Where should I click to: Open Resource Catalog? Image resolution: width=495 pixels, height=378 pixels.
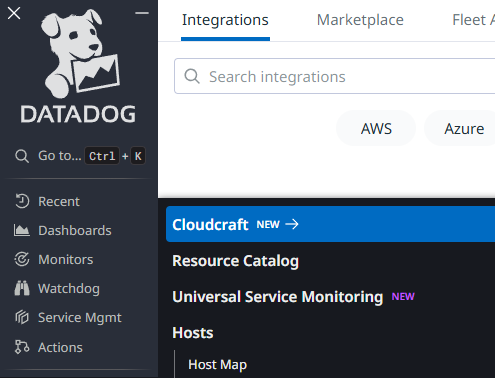[x=236, y=261]
